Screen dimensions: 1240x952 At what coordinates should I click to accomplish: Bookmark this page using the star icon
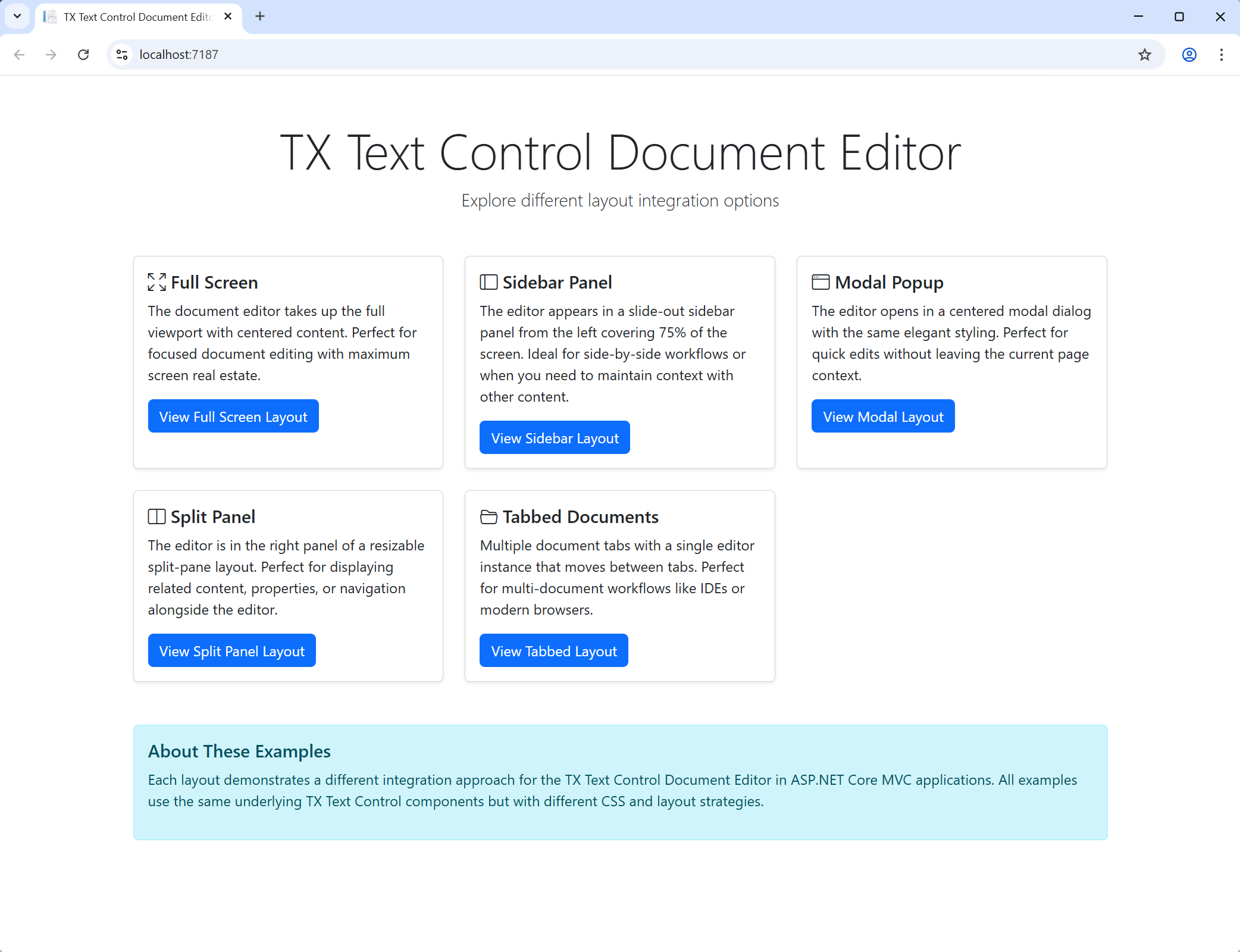pyautogui.click(x=1144, y=54)
